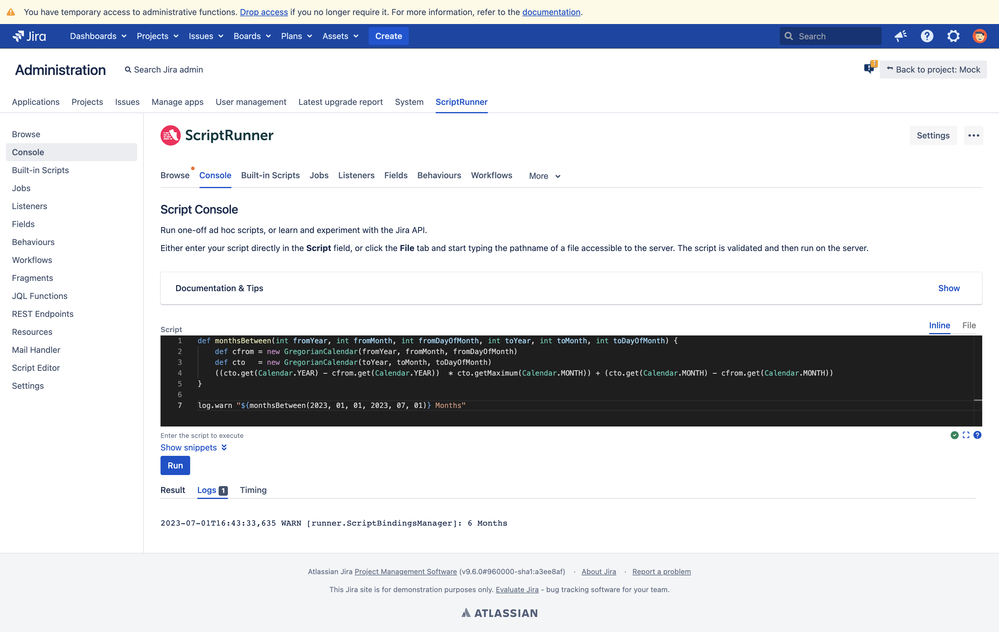The width and height of the screenshot is (999, 632).
Task: Expand the Boards dropdown menu
Action: pyautogui.click(x=252, y=36)
